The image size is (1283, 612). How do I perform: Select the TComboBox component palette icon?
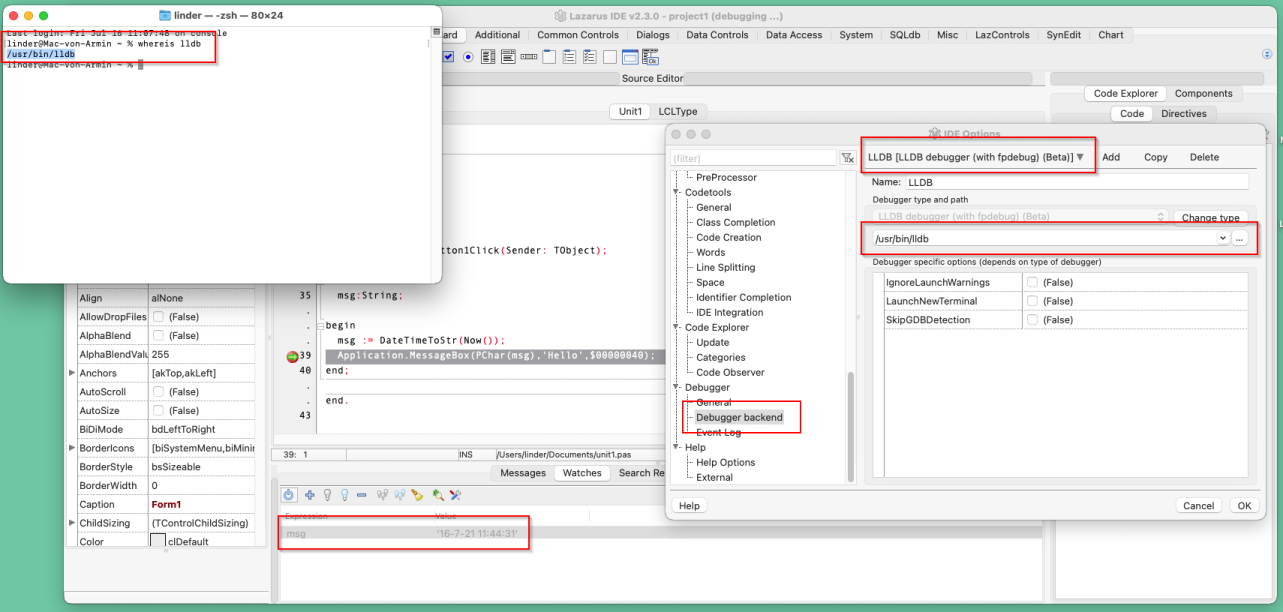(508, 57)
